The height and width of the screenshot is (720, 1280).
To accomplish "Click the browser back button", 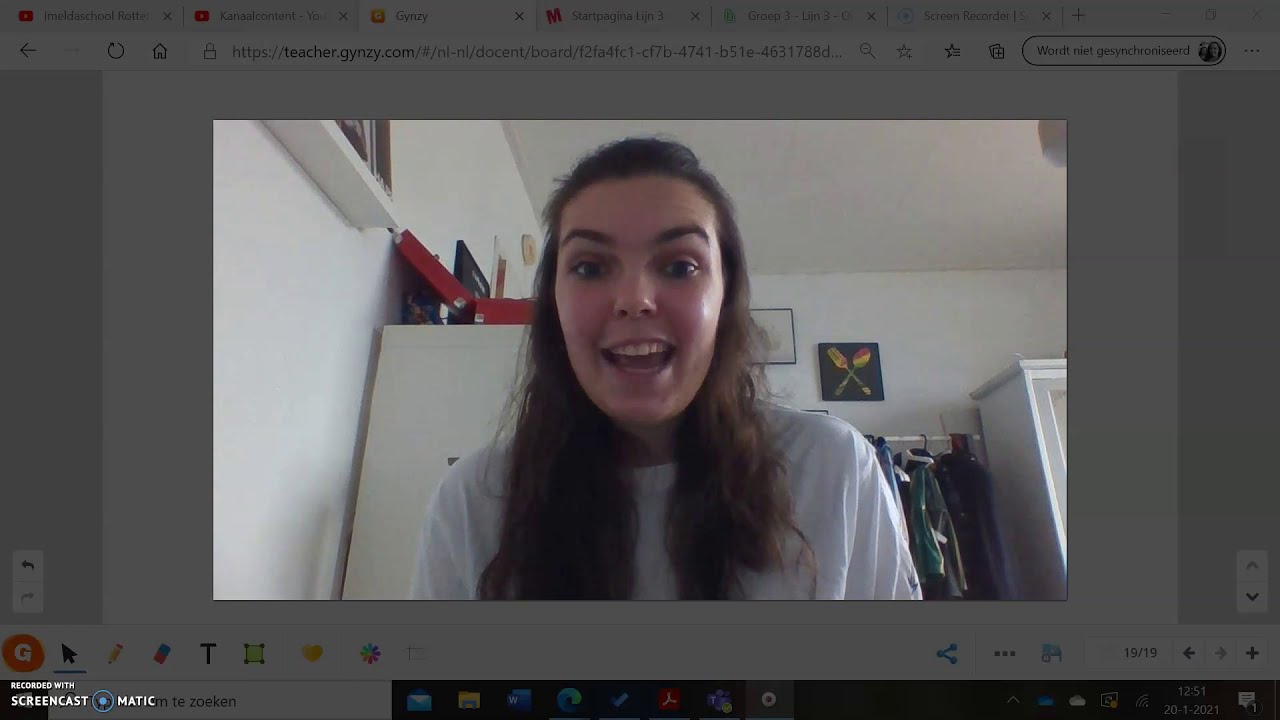I will pyautogui.click(x=28, y=51).
